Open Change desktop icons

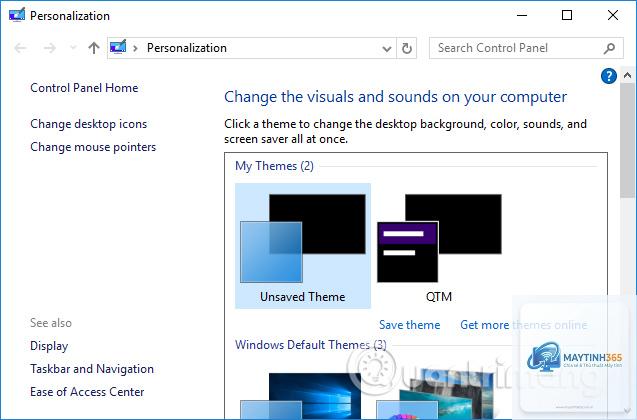click(89, 123)
